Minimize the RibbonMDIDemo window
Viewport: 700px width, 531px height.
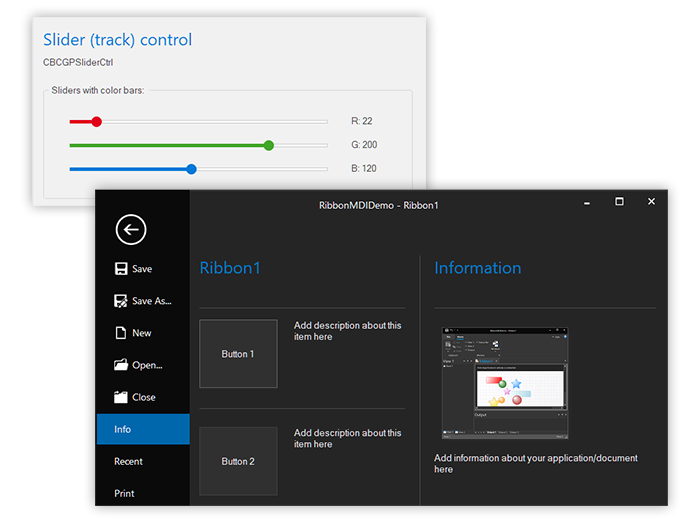(x=587, y=202)
